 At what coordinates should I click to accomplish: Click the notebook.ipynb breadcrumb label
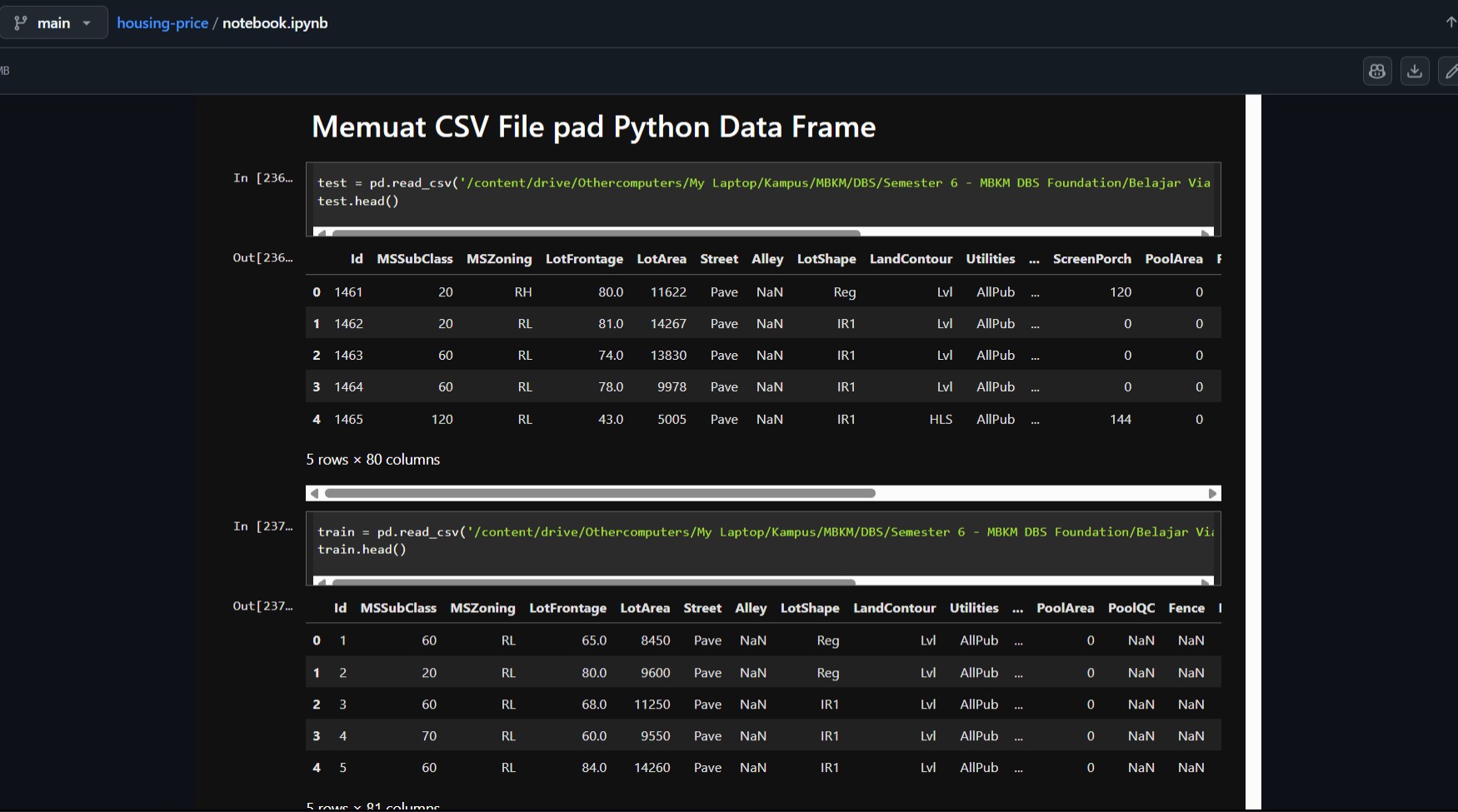tap(275, 22)
